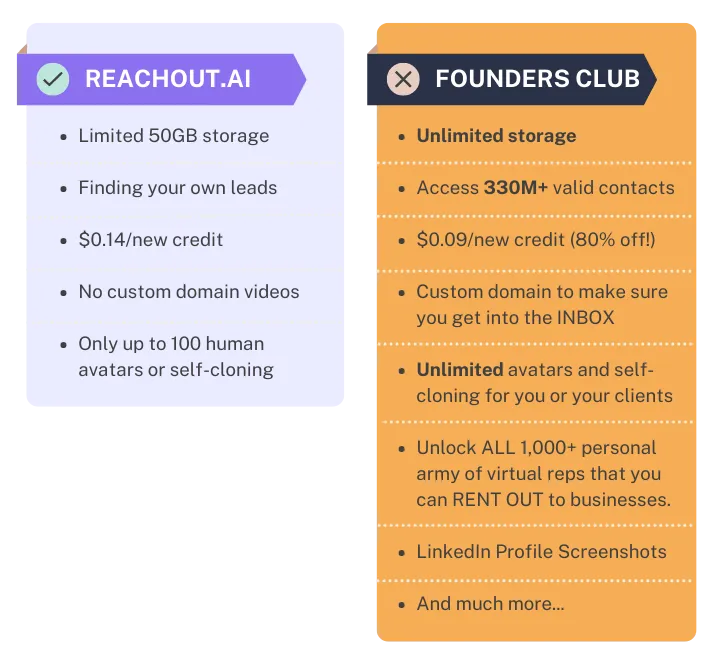The image size is (728, 664).
Task: Click the $0.09/new credit (80% off!) item
Action: [x=536, y=240]
